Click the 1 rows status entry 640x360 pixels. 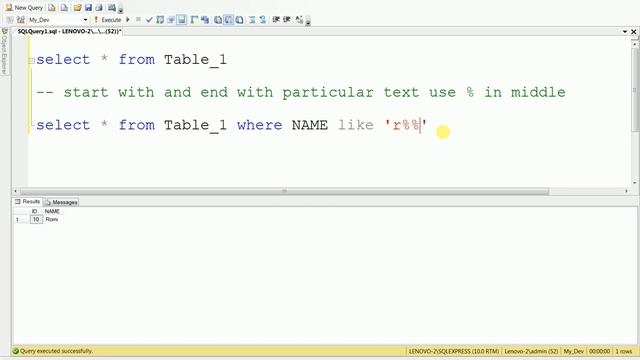624,351
